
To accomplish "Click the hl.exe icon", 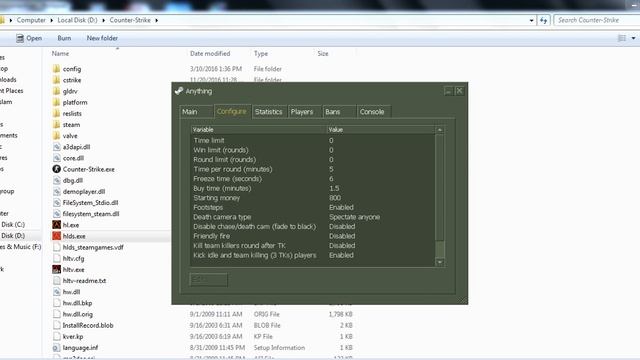I will [56, 224].
